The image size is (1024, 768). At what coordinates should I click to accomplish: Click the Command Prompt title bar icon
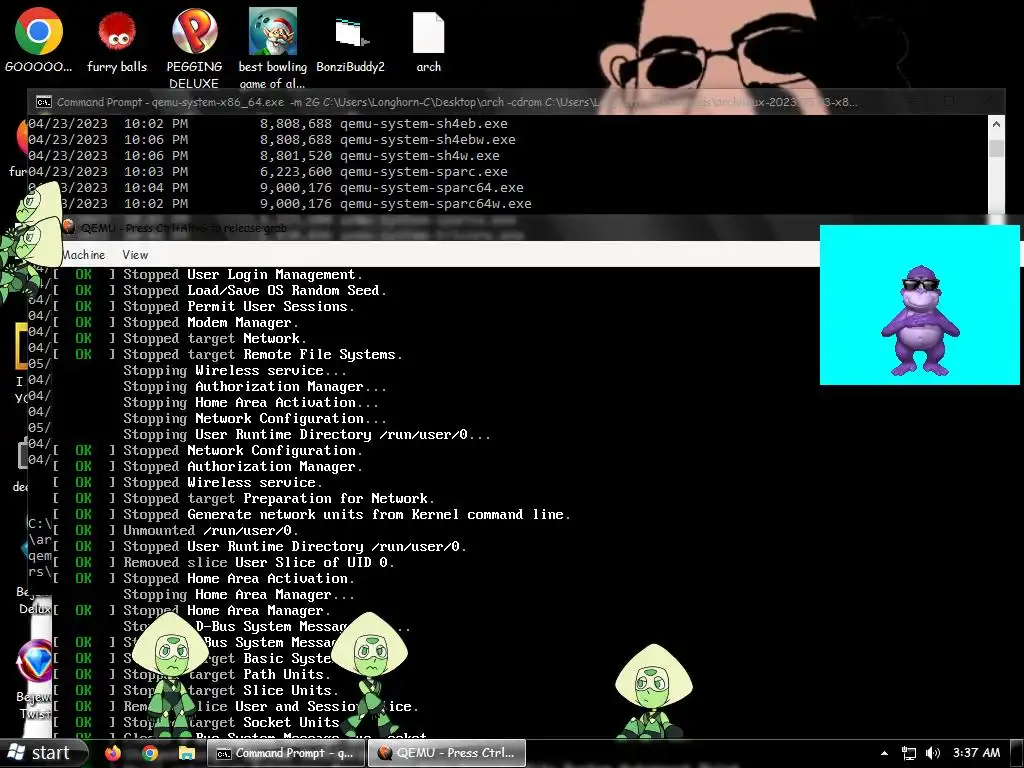pyautogui.click(x=44, y=102)
